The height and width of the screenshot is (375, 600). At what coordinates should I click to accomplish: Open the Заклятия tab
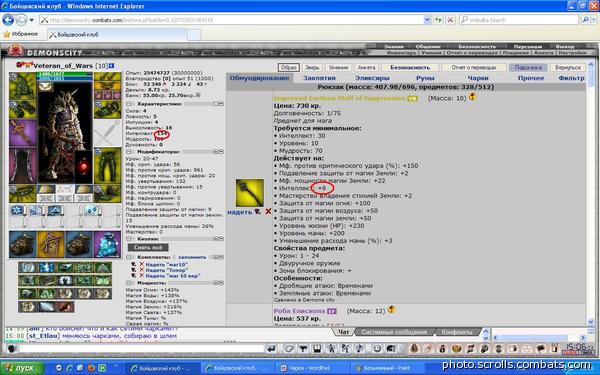tap(320, 78)
